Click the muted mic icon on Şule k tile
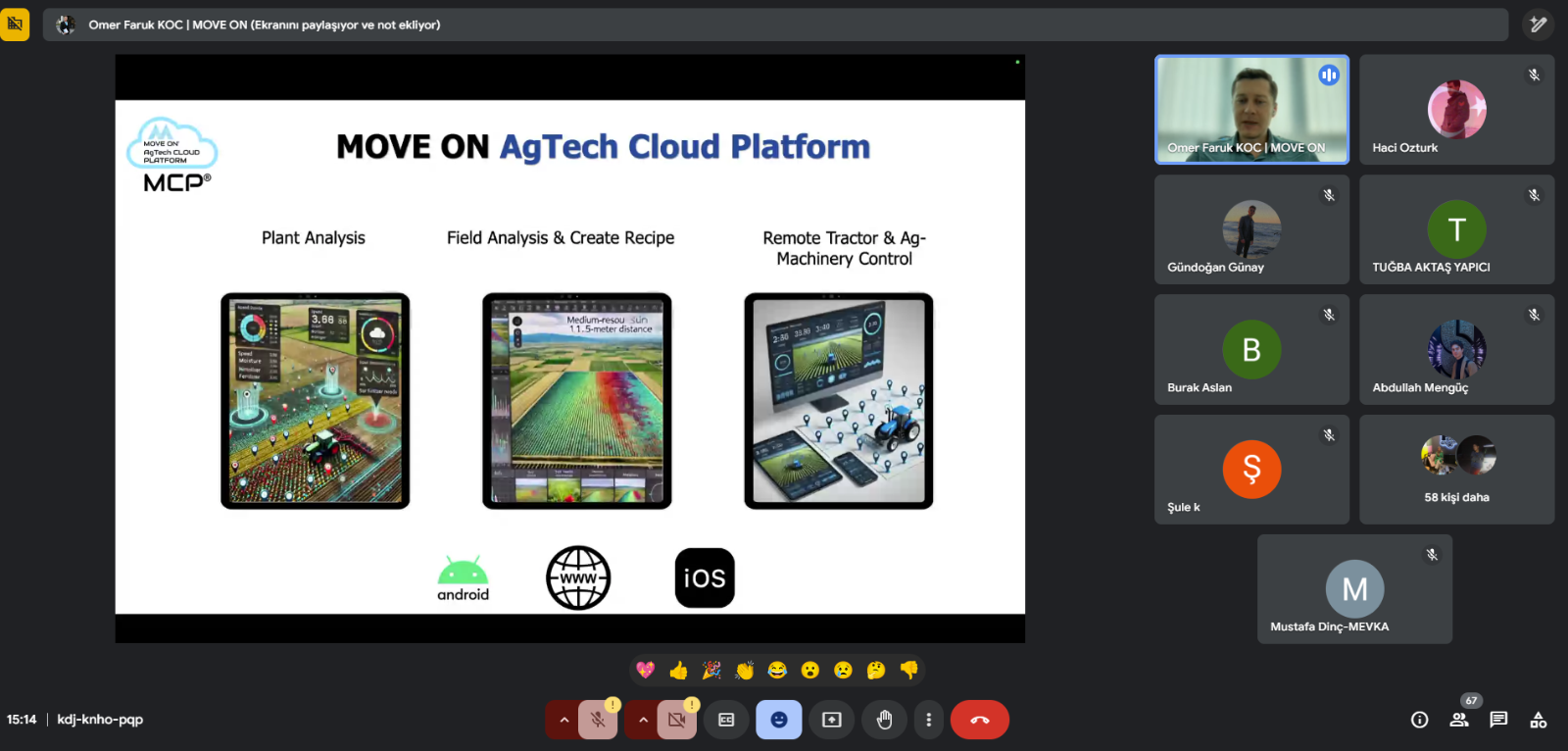 [1329, 435]
